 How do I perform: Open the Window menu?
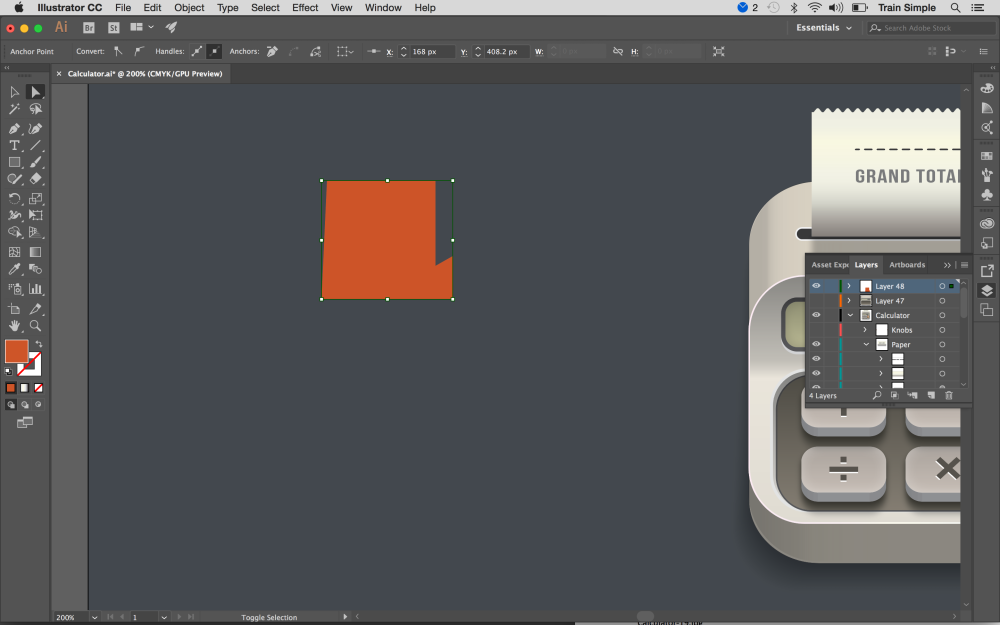[x=383, y=8]
